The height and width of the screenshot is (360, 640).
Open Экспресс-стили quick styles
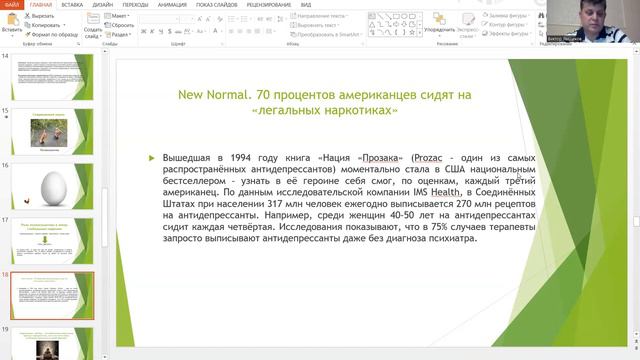tap(468, 25)
